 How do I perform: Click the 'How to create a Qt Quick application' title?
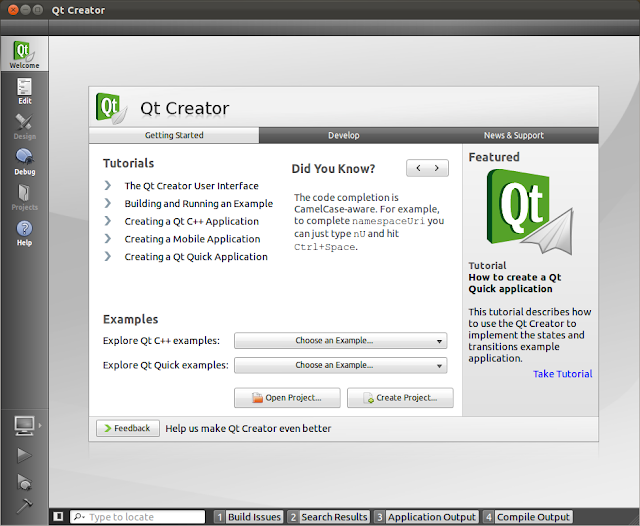coord(515,283)
